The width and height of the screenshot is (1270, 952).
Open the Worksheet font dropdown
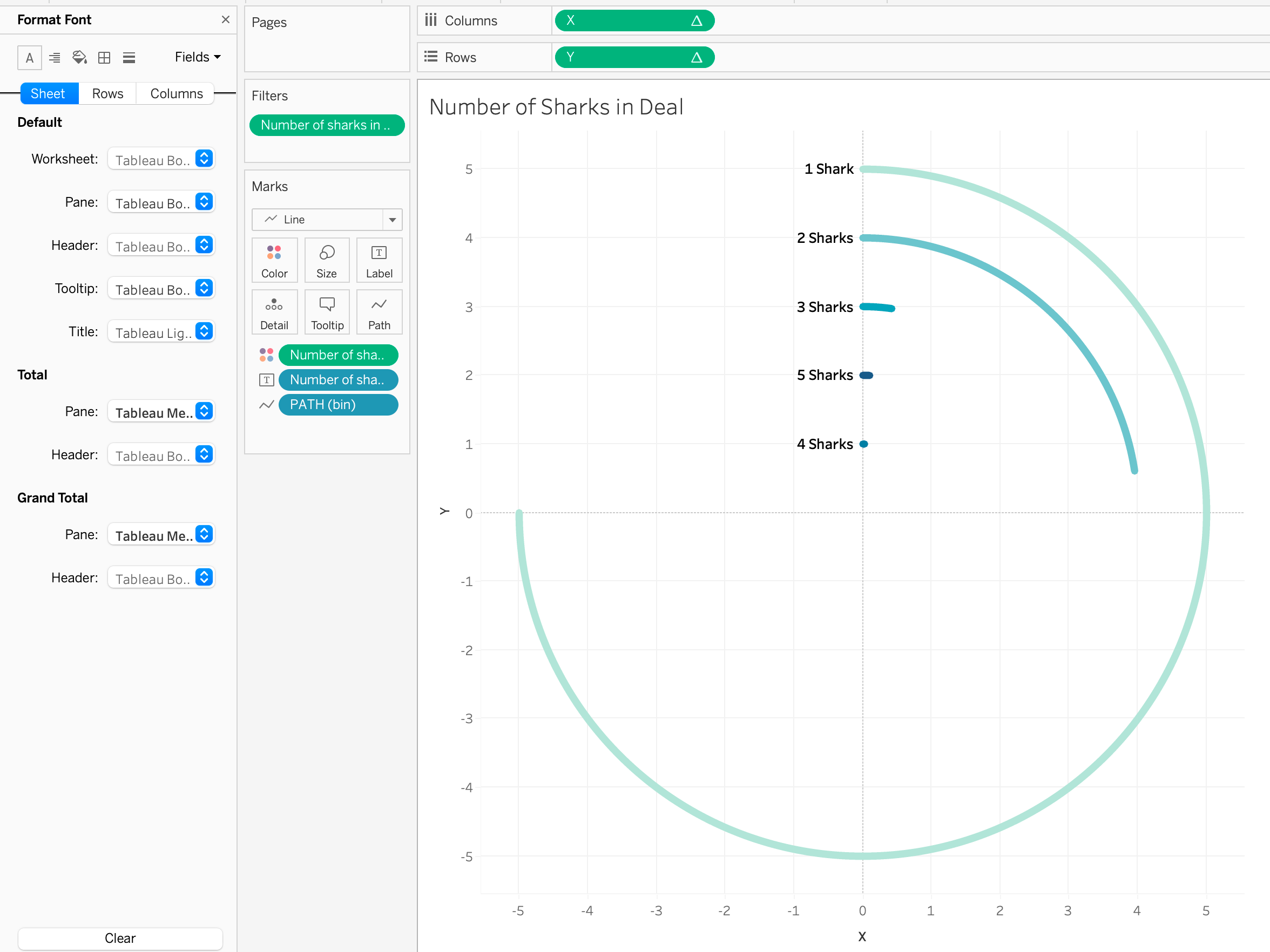(x=161, y=159)
